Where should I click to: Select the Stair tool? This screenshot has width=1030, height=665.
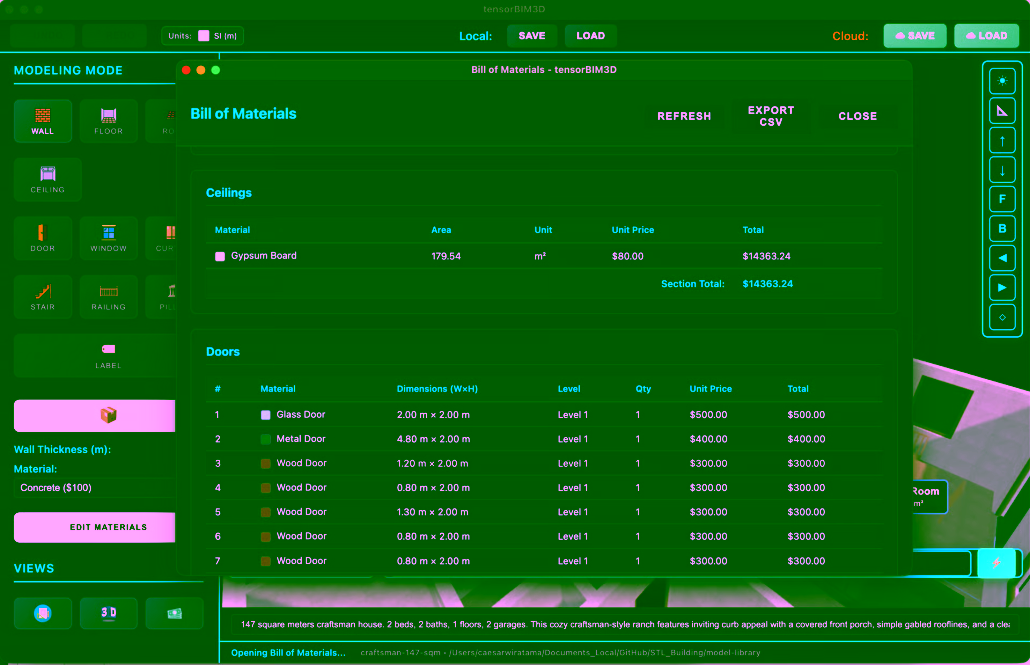click(x=43, y=297)
